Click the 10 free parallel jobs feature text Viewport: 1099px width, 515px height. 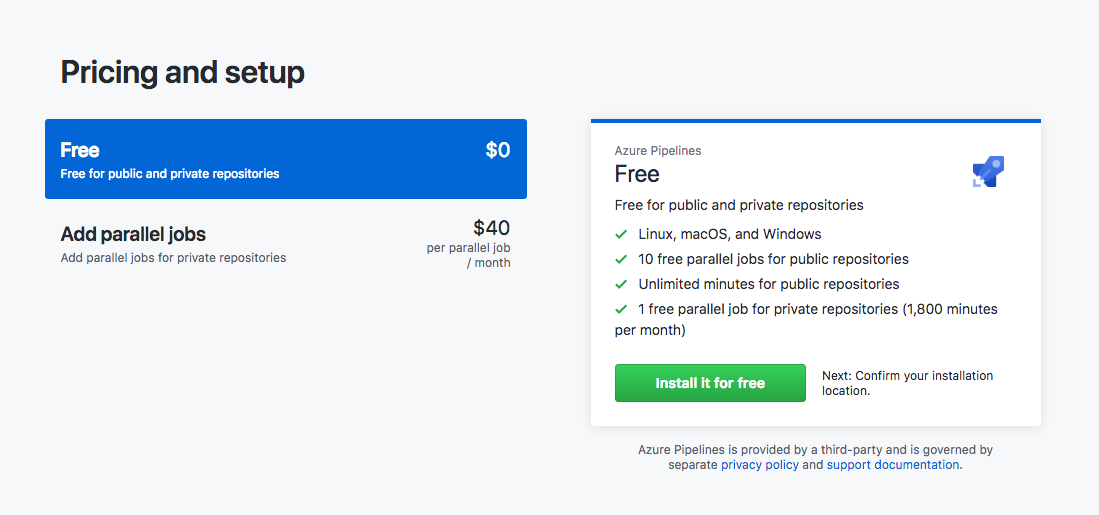pyautogui.click(x=773, y=259)
